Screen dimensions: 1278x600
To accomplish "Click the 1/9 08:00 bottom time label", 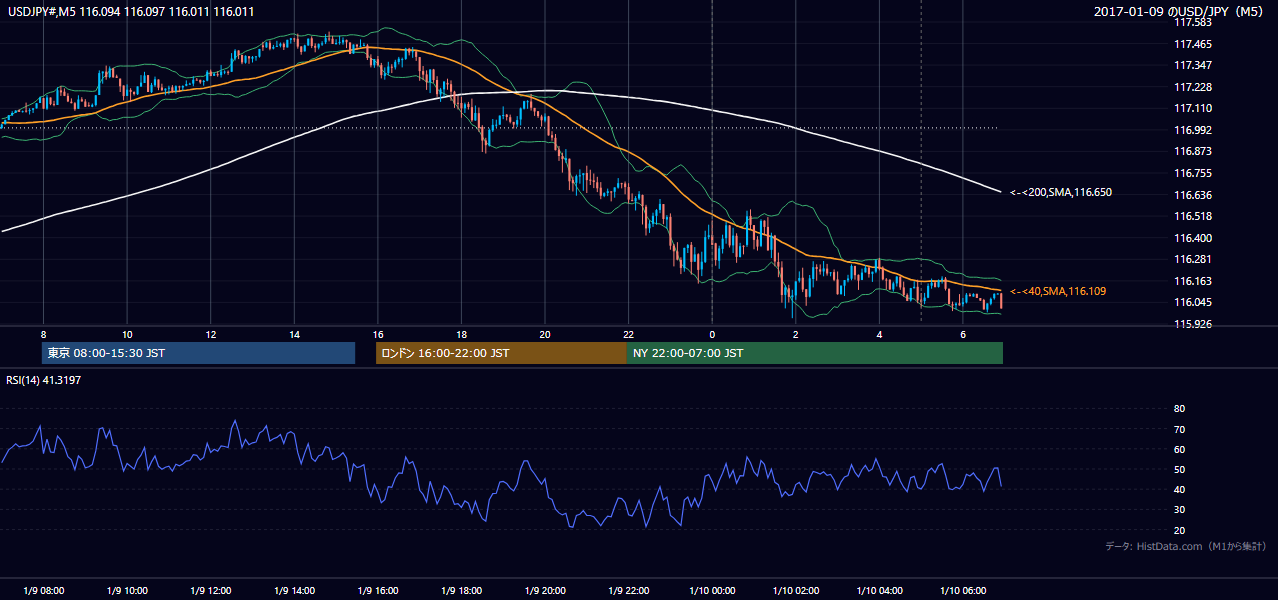I will tap(43, 591).
